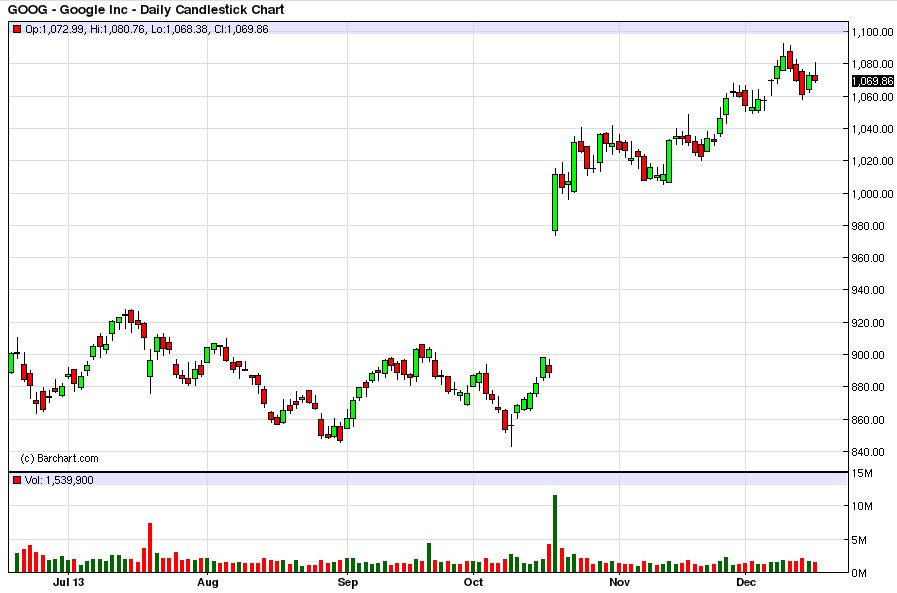Click the last red candlestick on the chart

coord(815,78)
